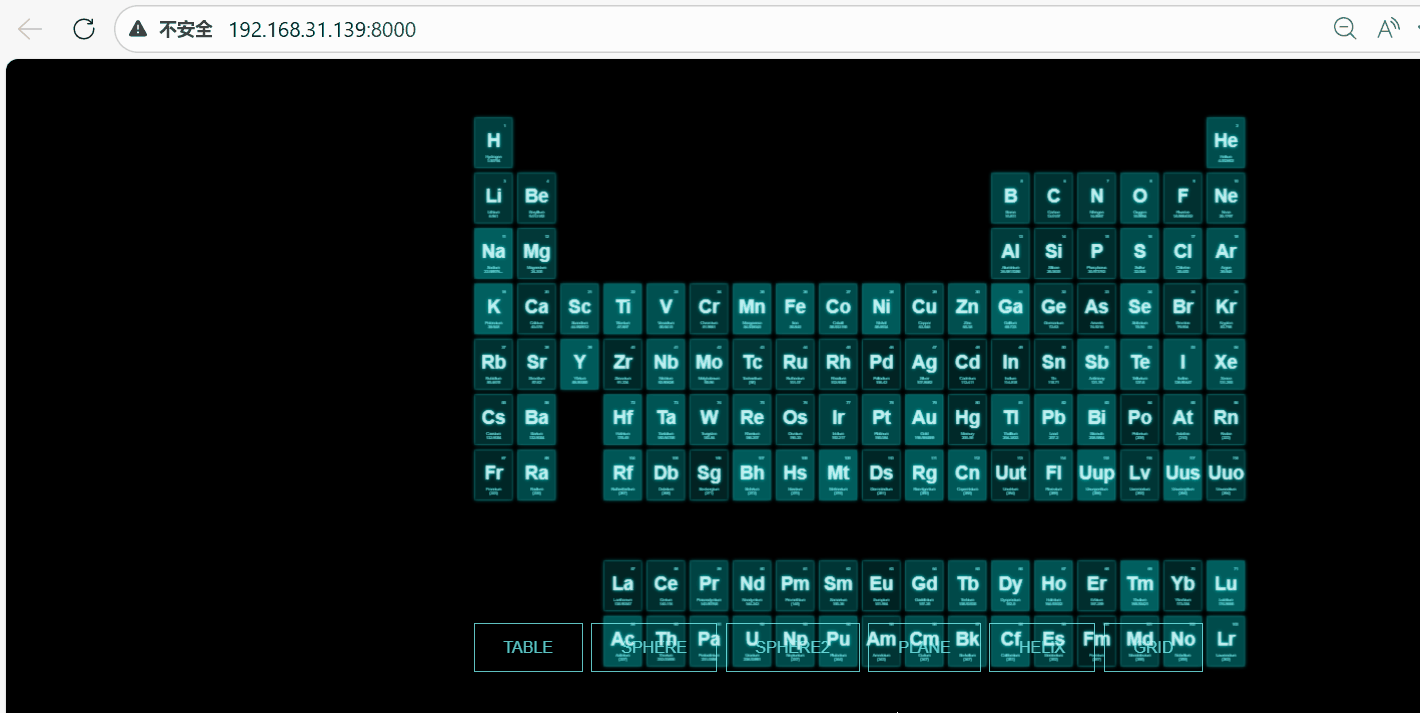Select the Neon Ne tile

[x=1226, y=198]
